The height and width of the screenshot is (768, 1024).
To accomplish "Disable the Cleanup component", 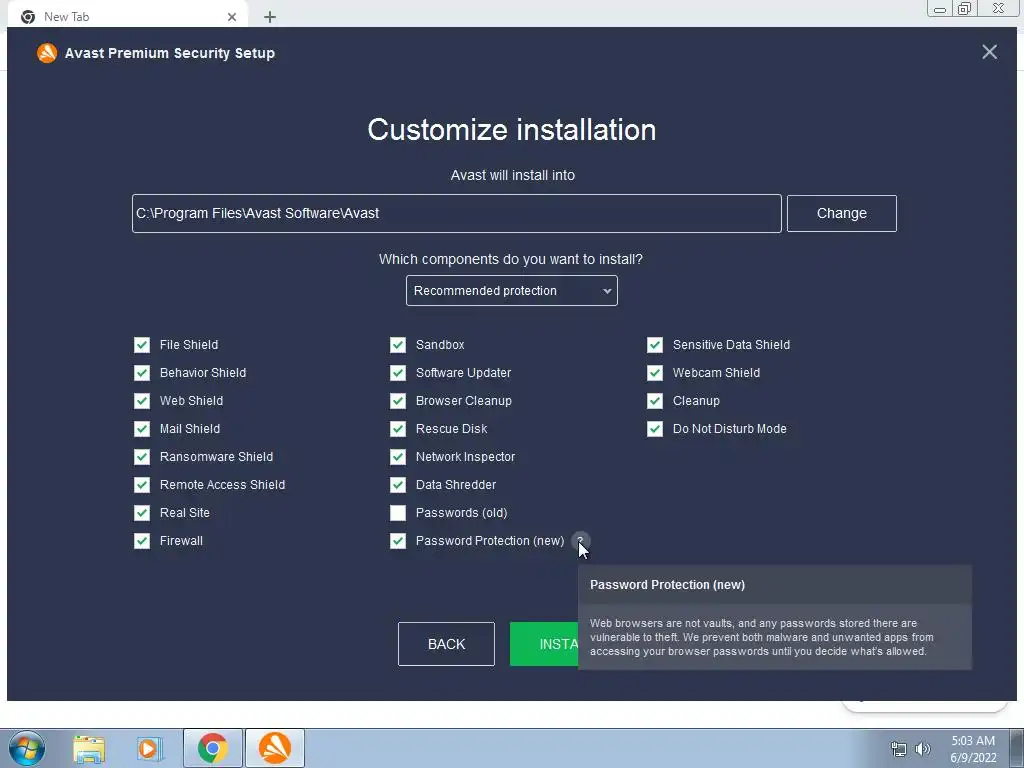I will click(x=655, y=401).
